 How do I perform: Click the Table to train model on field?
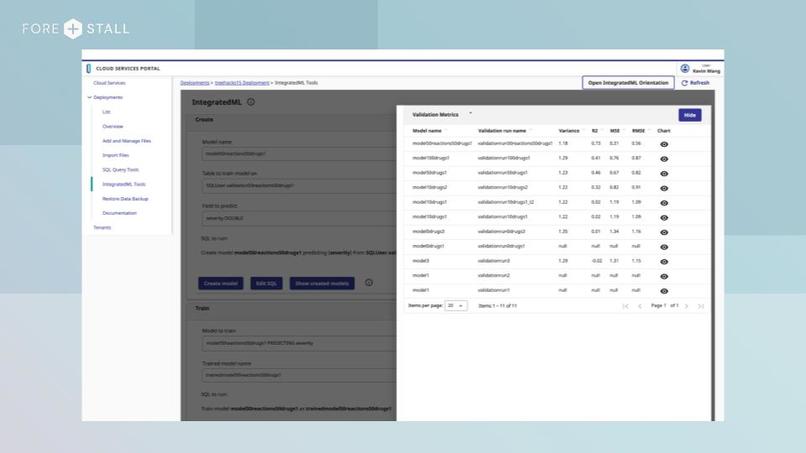[299, 186]
